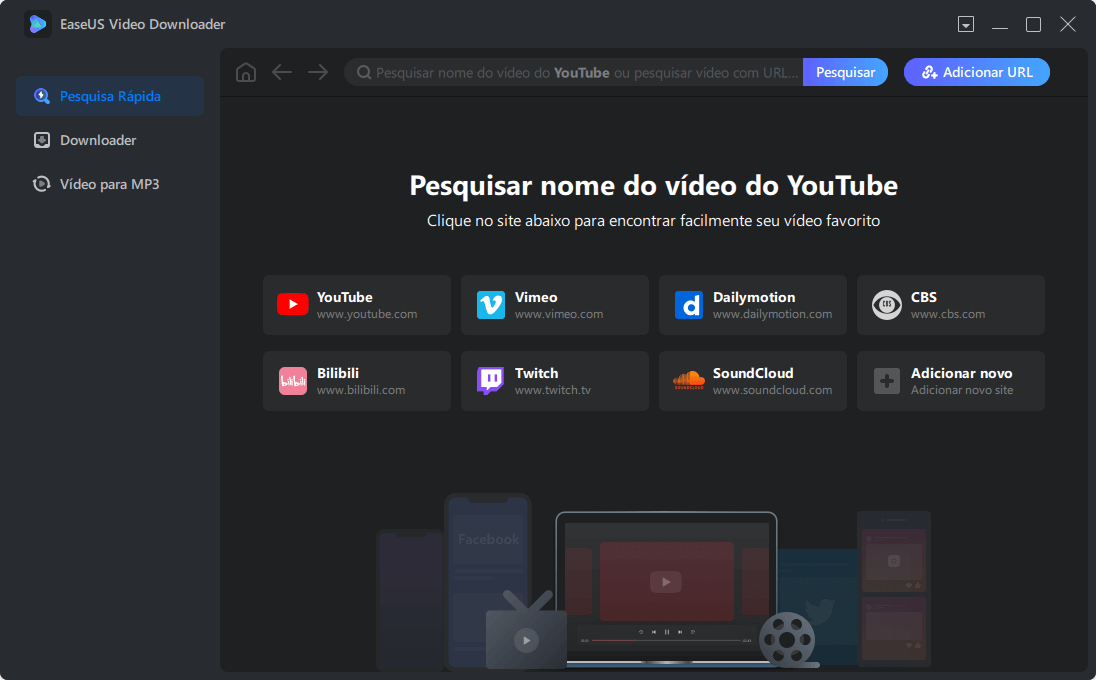The width and height of the screenshot is (1096, 680).
Task: Click 'Pesquisar nome do vídeo do YouTube' heading
Action: (x=654, y=186)
